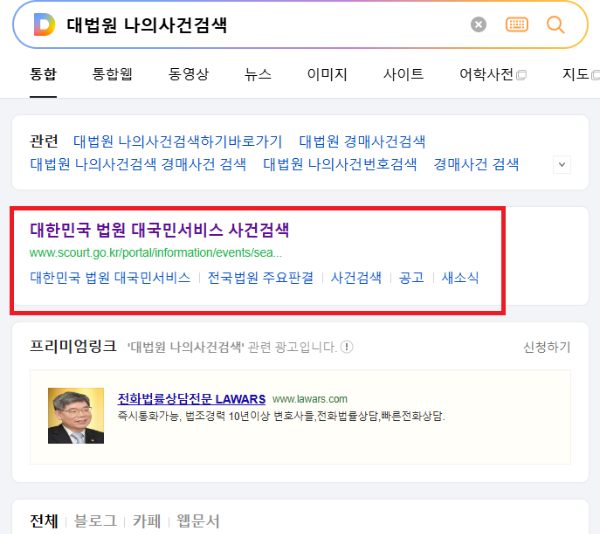600x534 pixels.
Task: Select the 카페 filter
Action: 147,521
